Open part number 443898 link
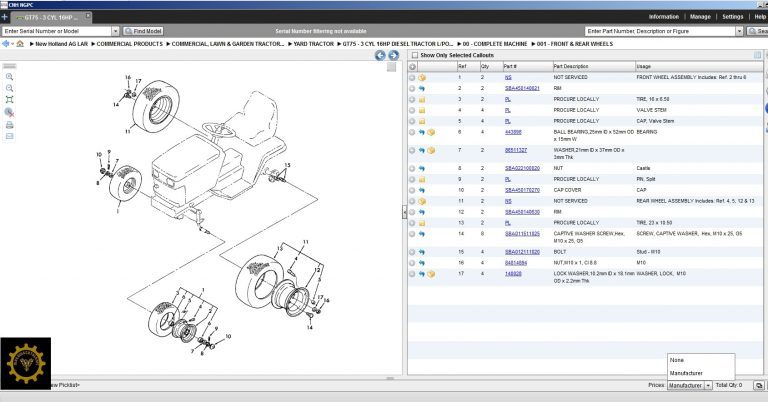Image resolution: width=768 pixels, height=402 pixels. tap(513, 132)
